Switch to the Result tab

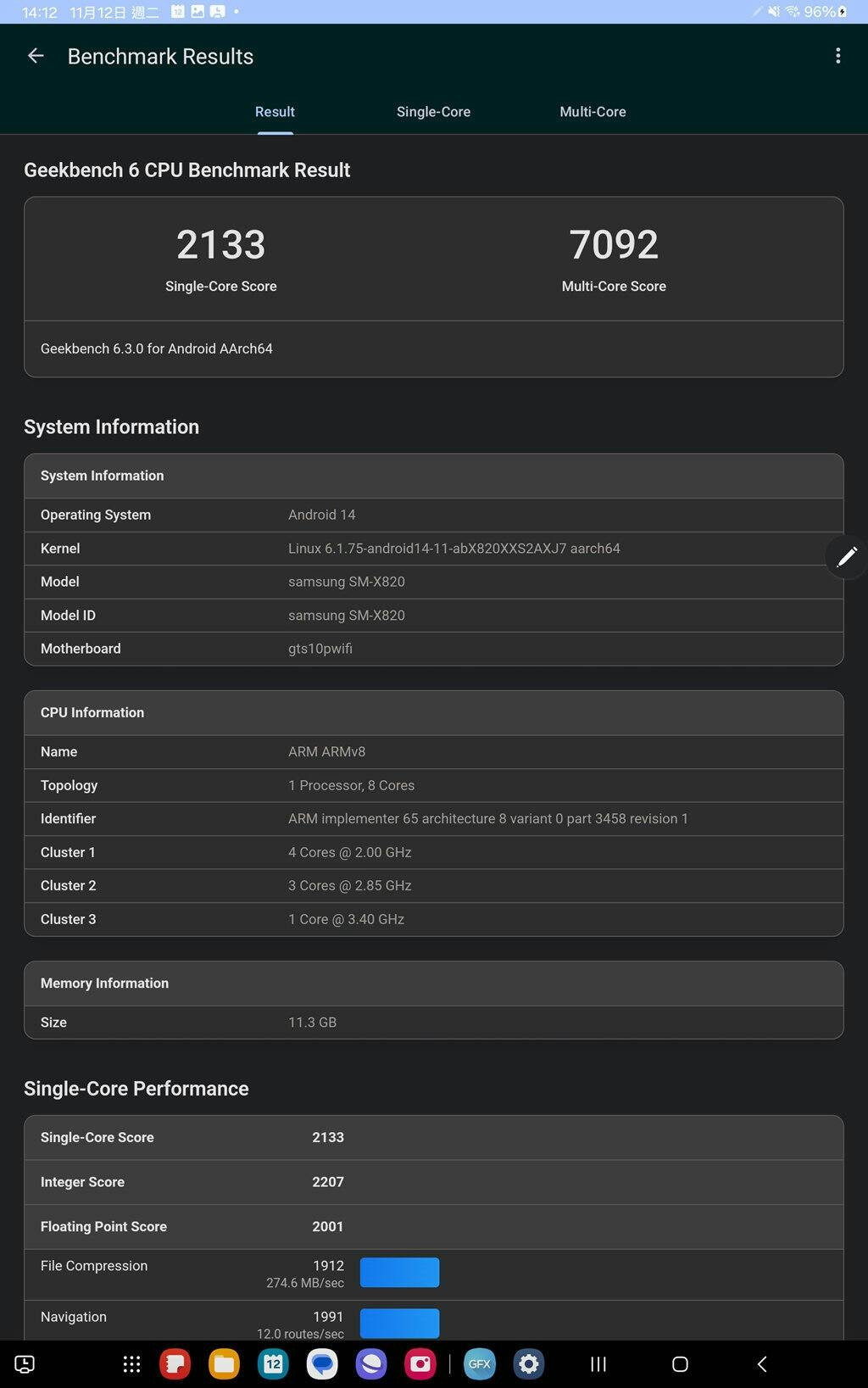[275, 112]
